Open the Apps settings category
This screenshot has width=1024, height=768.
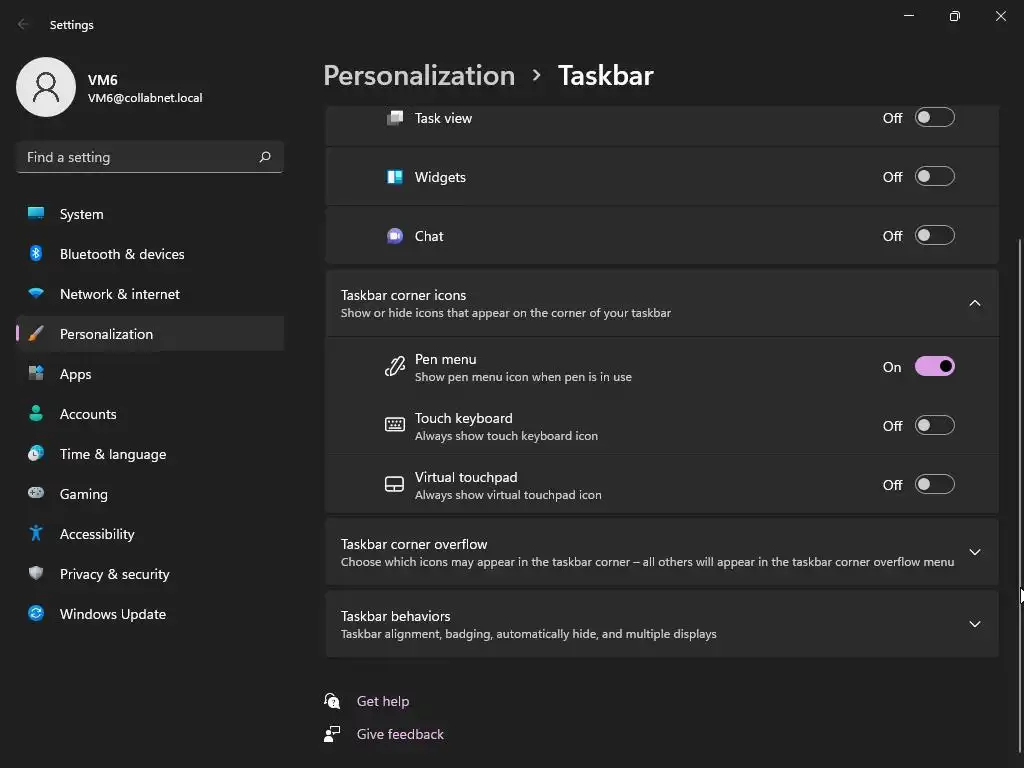[x=75, y=374]
